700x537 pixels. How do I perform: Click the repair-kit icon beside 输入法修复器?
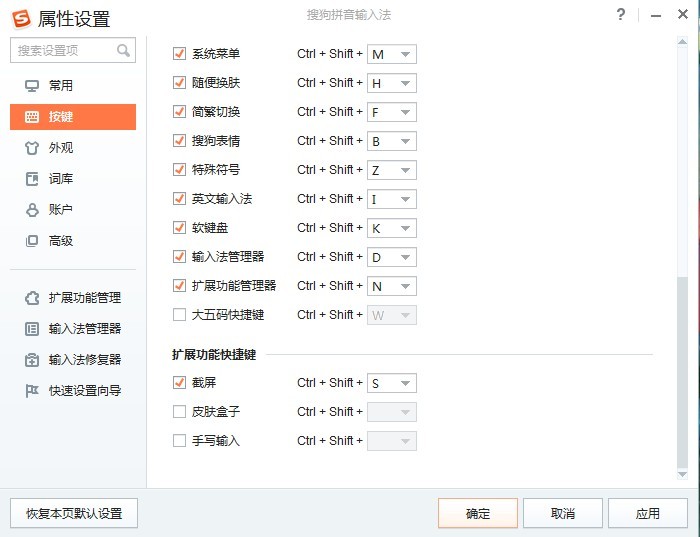point(32,360)
